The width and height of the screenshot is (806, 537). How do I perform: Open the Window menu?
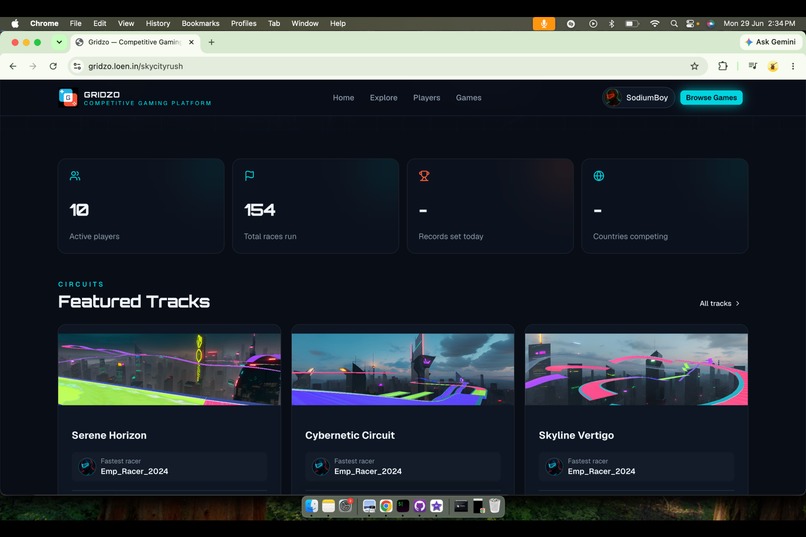point(305,24)
